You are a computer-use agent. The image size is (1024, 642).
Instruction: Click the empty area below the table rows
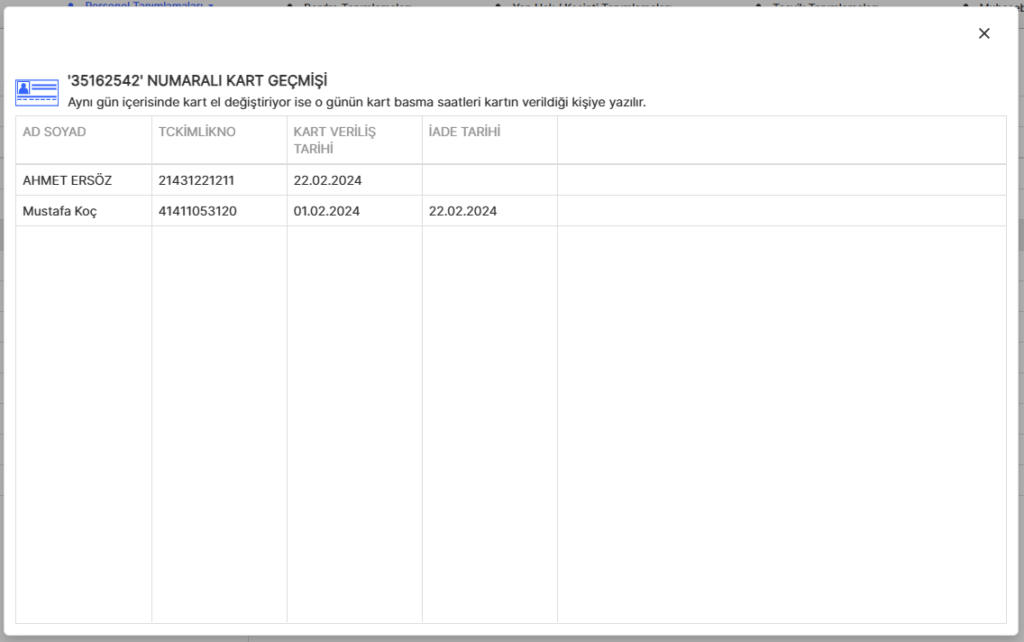click(510, 420)
